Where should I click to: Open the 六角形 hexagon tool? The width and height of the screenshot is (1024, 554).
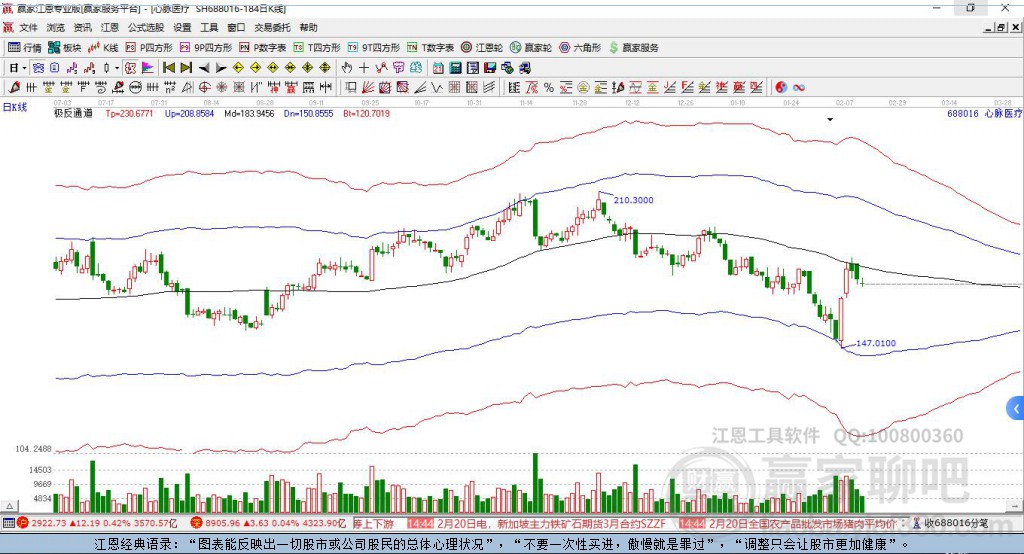[579, 48]
